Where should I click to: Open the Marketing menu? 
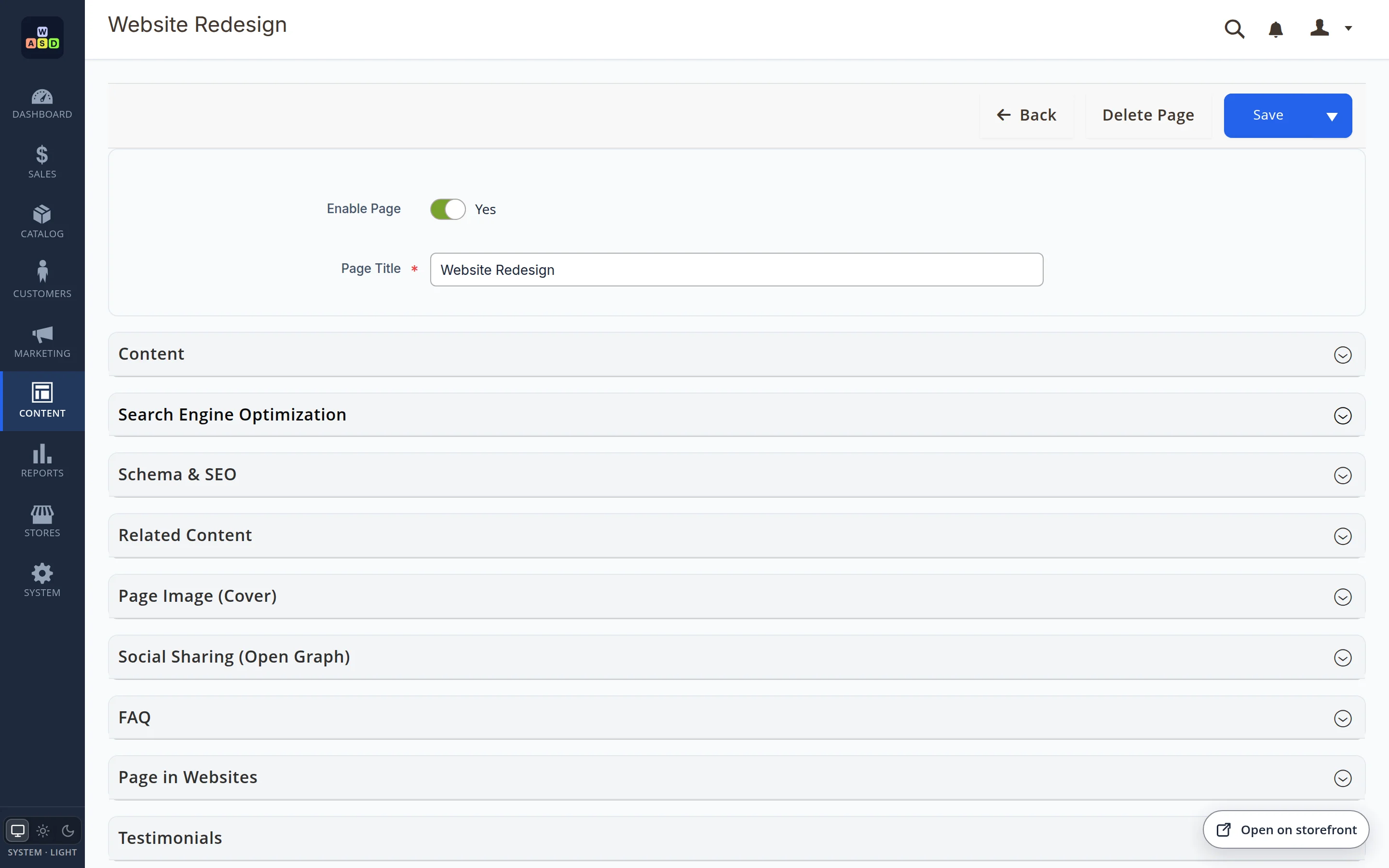[x=42, y=341]
